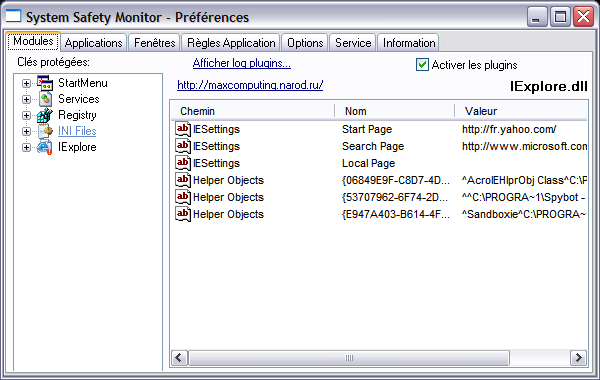The image size is (600, 380).
Task: Open the maxcomputing.narod.ru link
Action: pyautogui.click(x=250, y=85)
